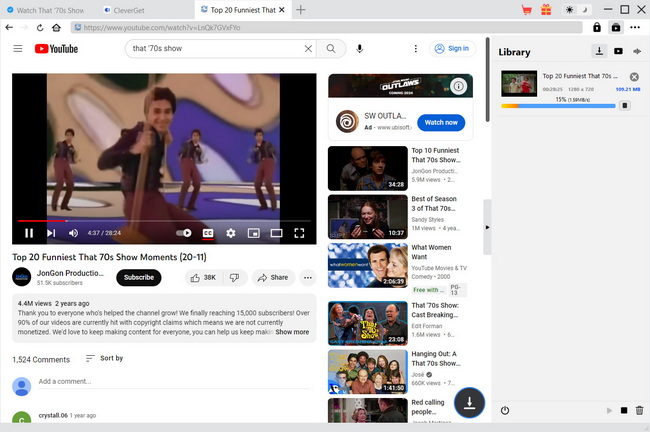Pause the playing video
Screen dimensions: 650x432
tap(29, 233)
